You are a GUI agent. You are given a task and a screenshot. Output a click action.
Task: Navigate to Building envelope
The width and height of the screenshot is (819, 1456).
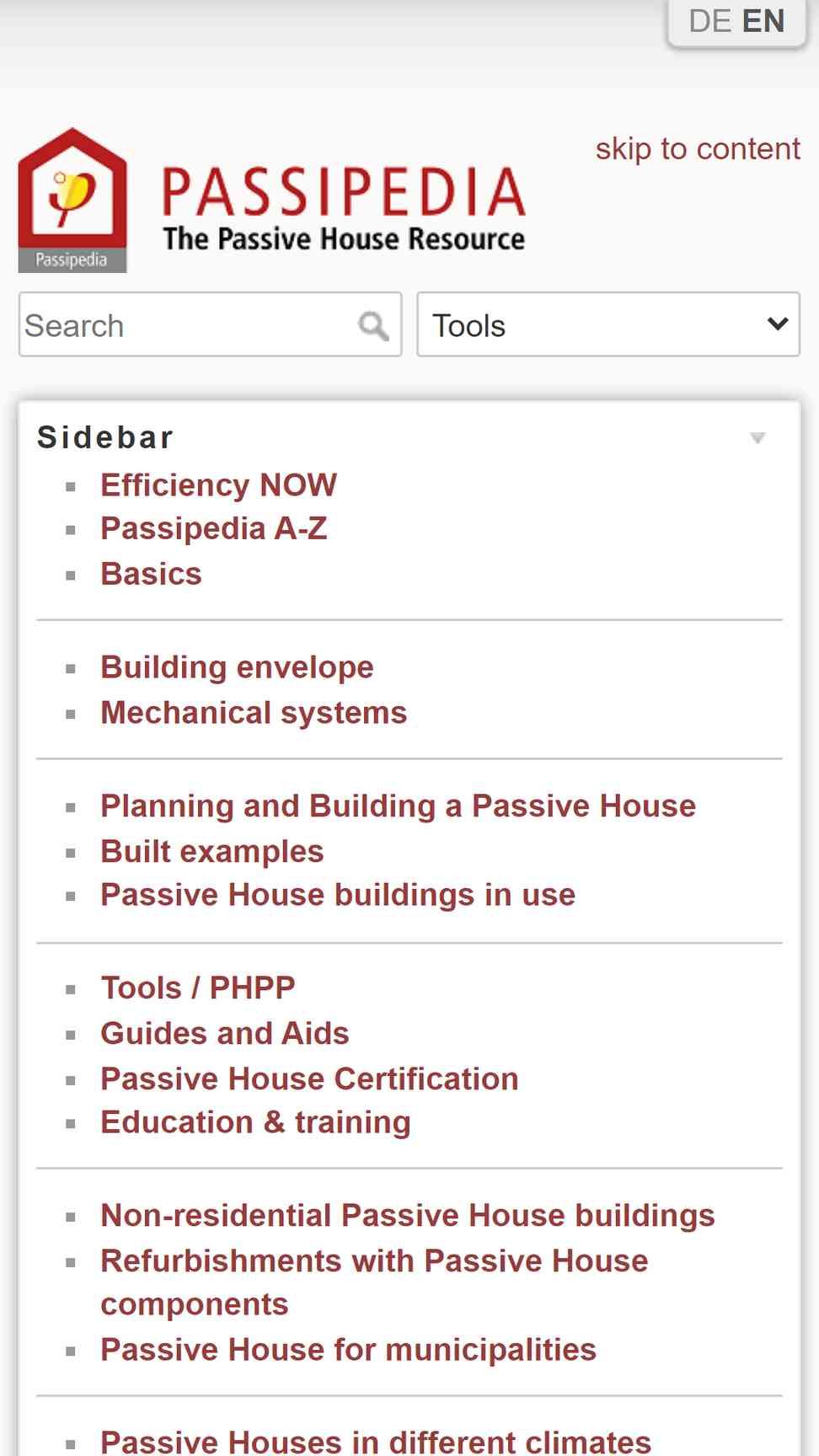pos(238,666)
